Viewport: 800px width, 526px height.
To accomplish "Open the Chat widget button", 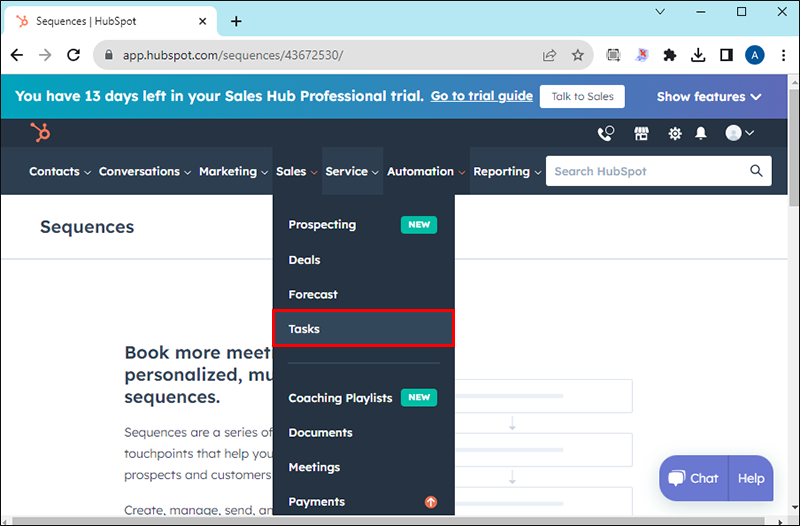I will click(694, 478).
